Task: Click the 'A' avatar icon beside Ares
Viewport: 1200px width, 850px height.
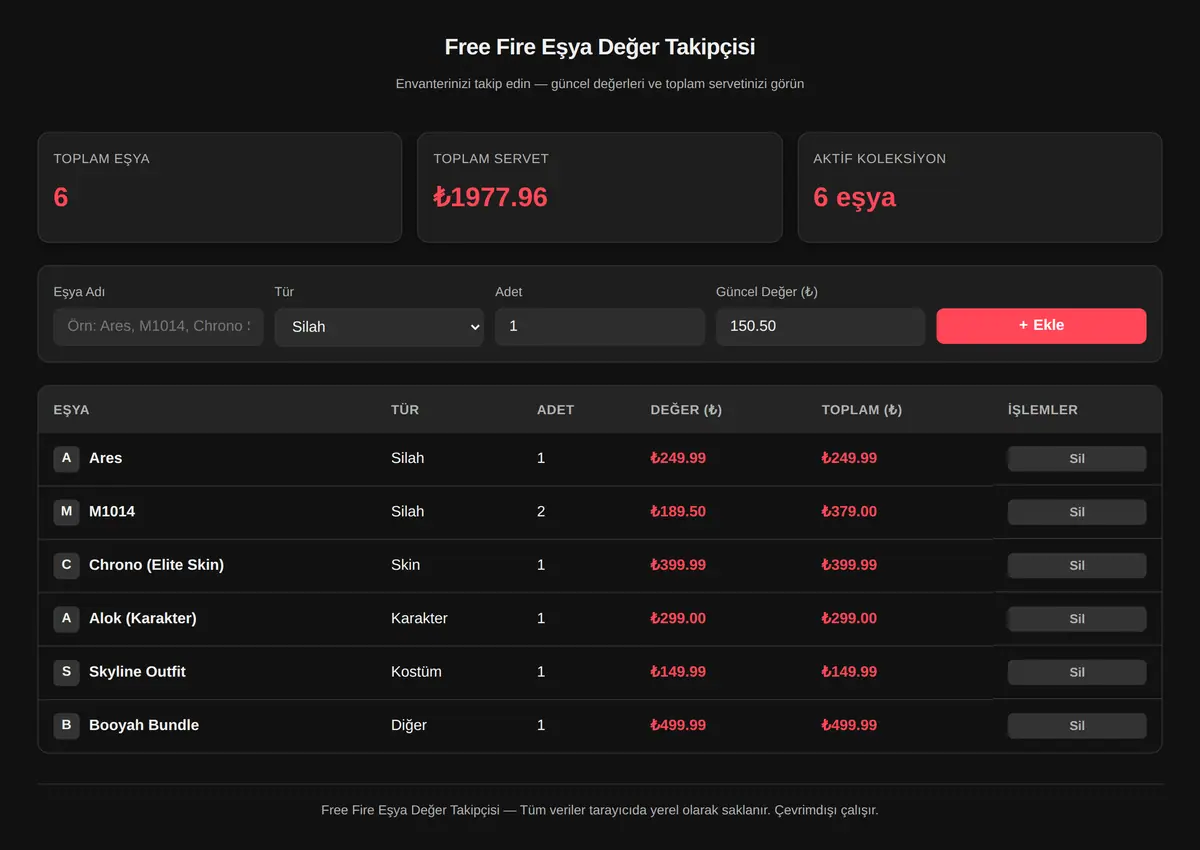Action: (66, 458)
